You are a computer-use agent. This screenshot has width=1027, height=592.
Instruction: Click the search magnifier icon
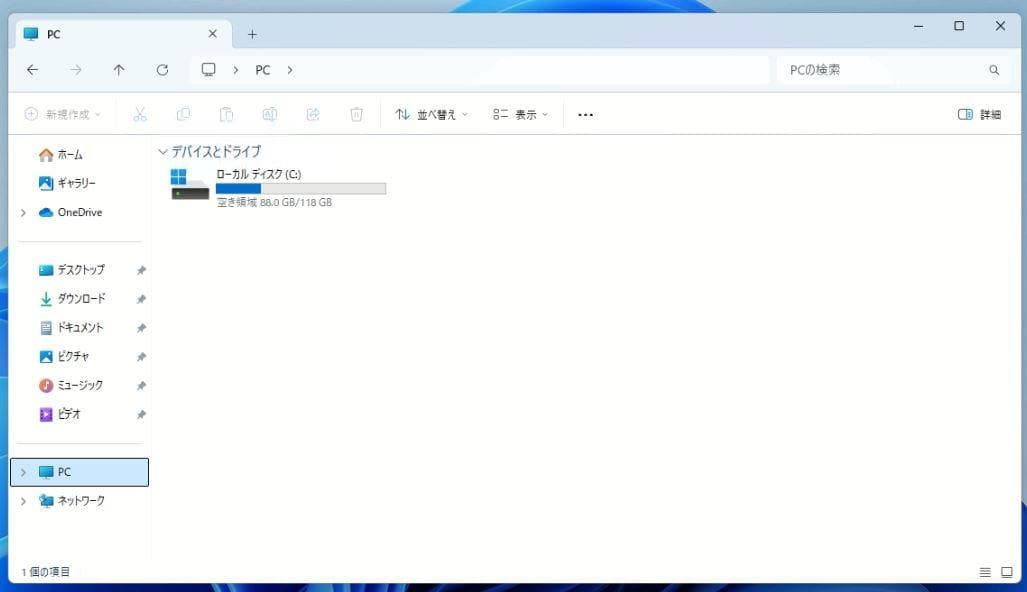click(993, 70)
